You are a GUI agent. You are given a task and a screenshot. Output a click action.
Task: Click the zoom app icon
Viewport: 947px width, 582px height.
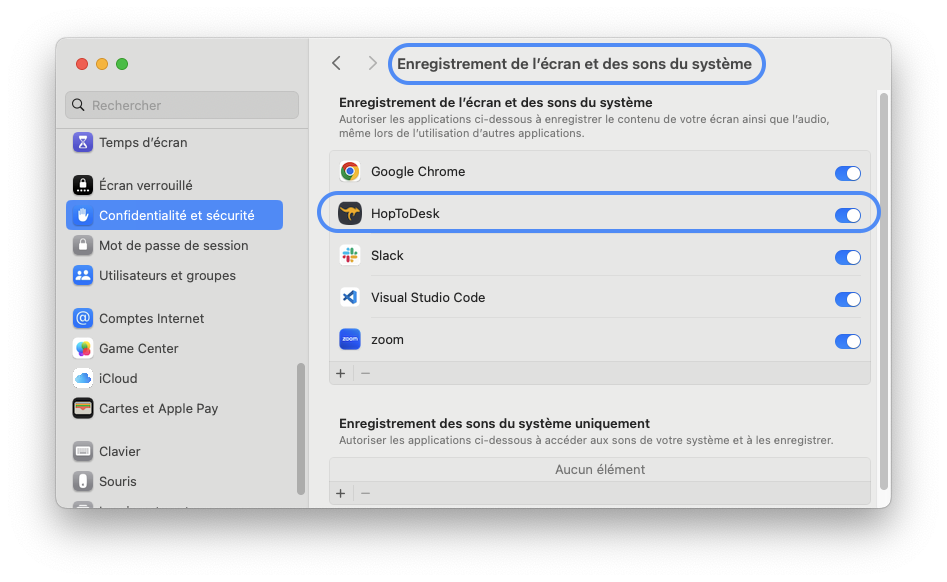350,340
